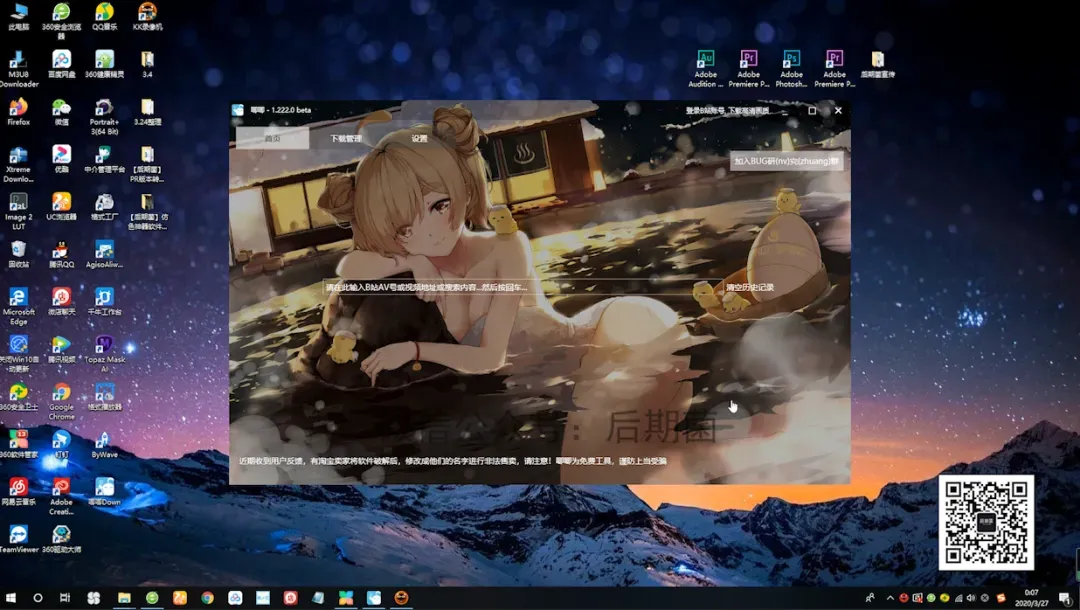This screenshot has height=610, width=1080.
Task: Select the M3U8 Downloader desktop icon
Action: [19, 69]
